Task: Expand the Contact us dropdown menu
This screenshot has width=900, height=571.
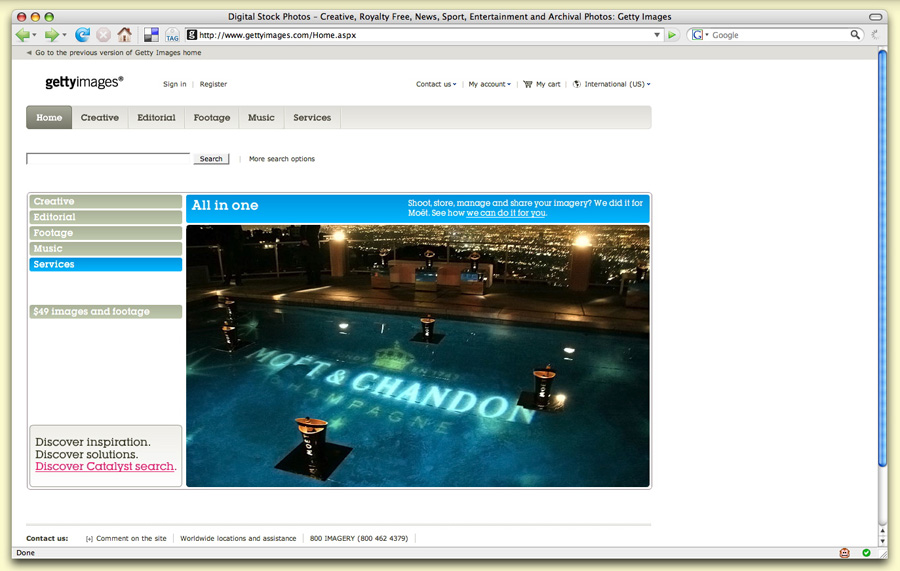Action: point(436,85)
